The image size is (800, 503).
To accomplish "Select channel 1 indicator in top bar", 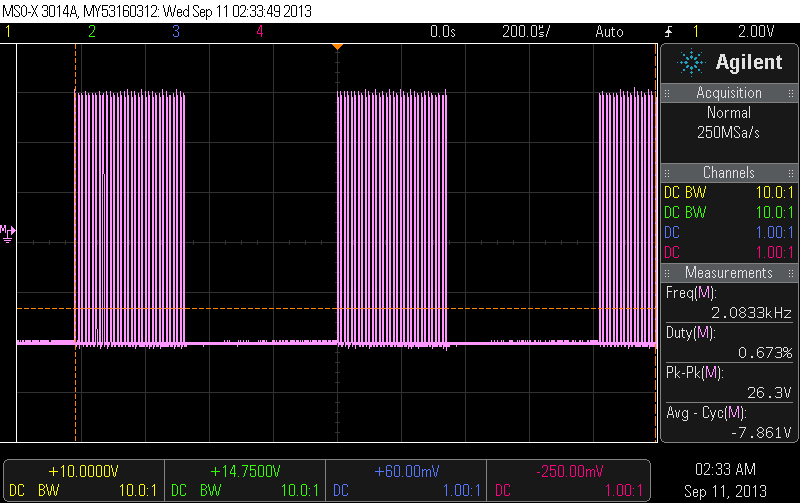I will [x=8, y=32].
